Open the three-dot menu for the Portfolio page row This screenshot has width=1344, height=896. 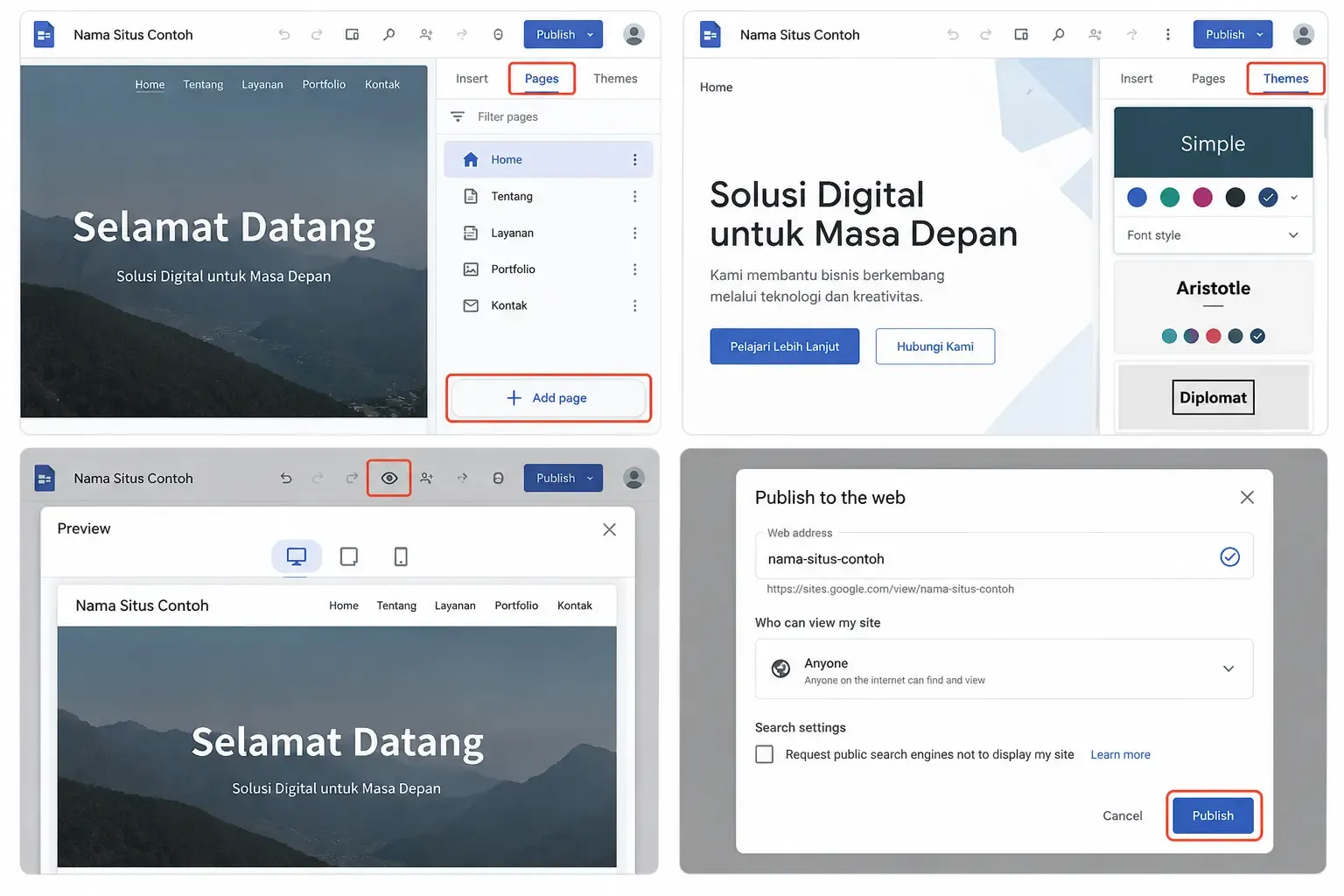tap(635, 269)
